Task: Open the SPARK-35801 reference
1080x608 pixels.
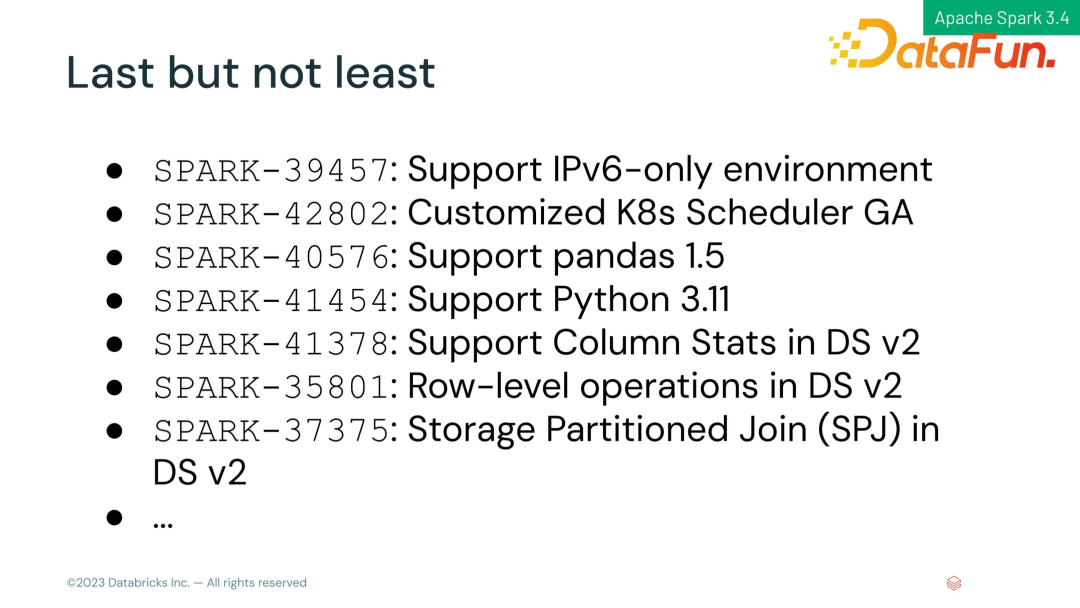Action: [271, 388]
